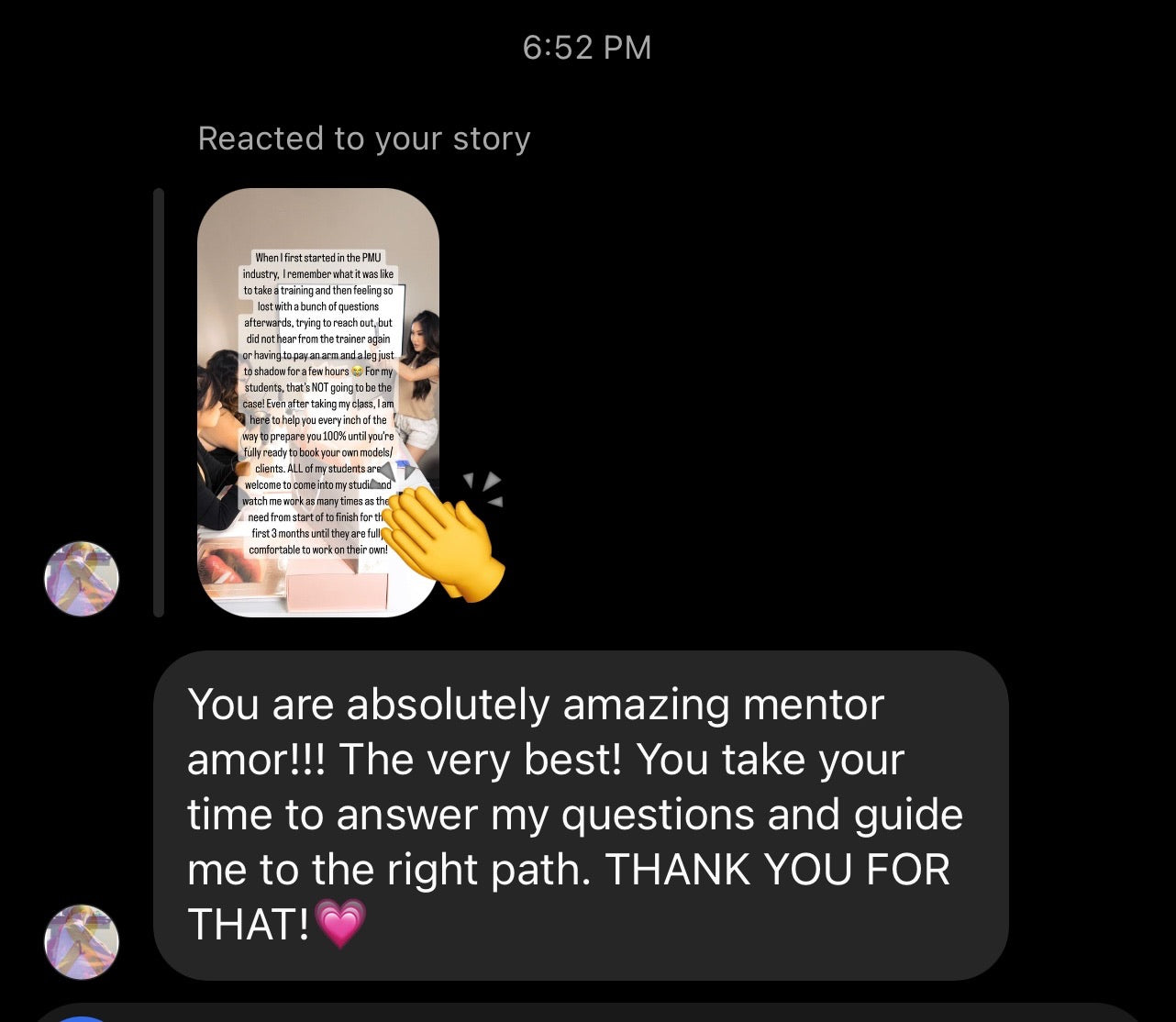Open the story thumbnail preview
This screenshot has height=1022, width=1176.
tap(318, 403)
